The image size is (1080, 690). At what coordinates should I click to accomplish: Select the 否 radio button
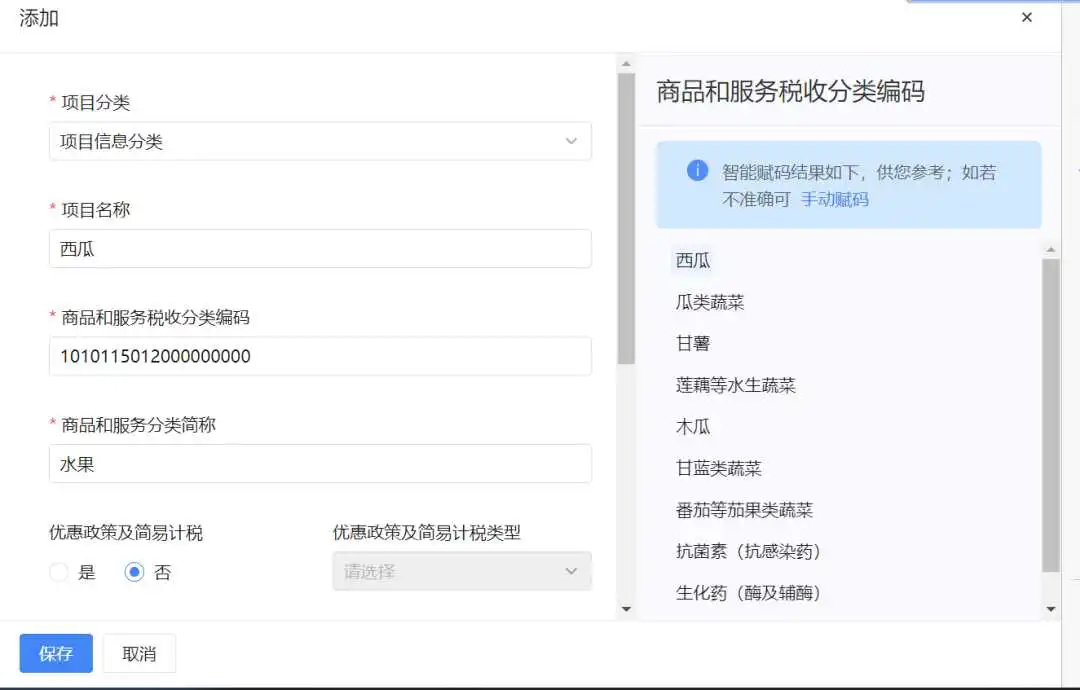pyautogui.click(x=134, y=572)
